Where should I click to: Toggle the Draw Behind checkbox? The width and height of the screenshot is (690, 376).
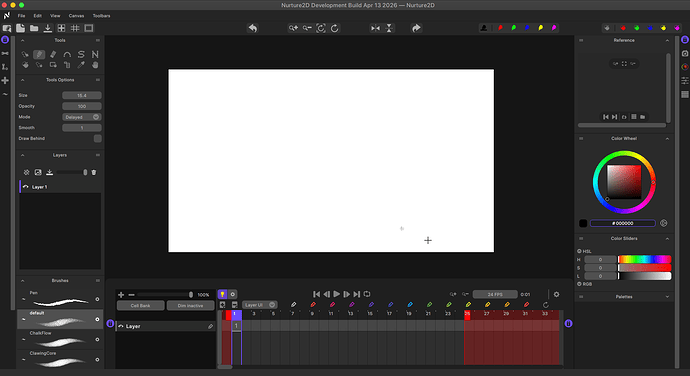click(x=98, y=138)
